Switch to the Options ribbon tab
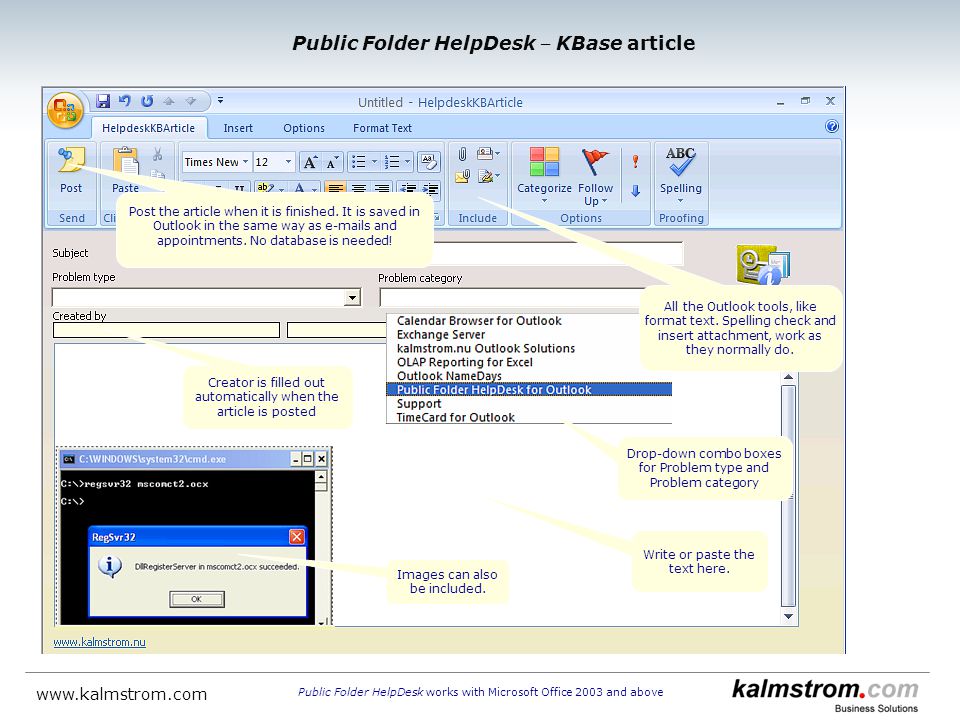This screenshot has width=960, height=720. coord(304,128)
